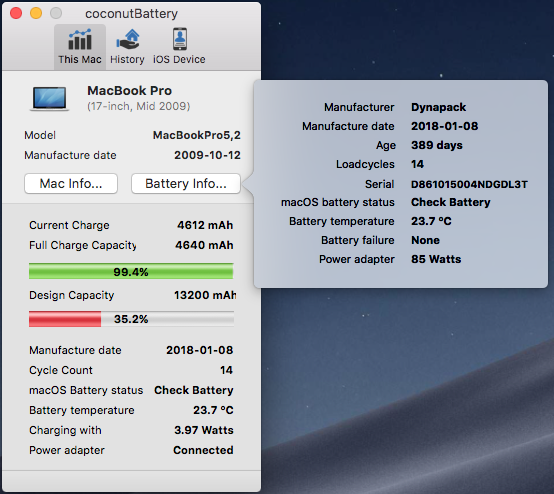Click the 85 Watts power adapter value
The height and width of the screenshot is (494, 554).
pyautogui.click(x=436, y=259)
